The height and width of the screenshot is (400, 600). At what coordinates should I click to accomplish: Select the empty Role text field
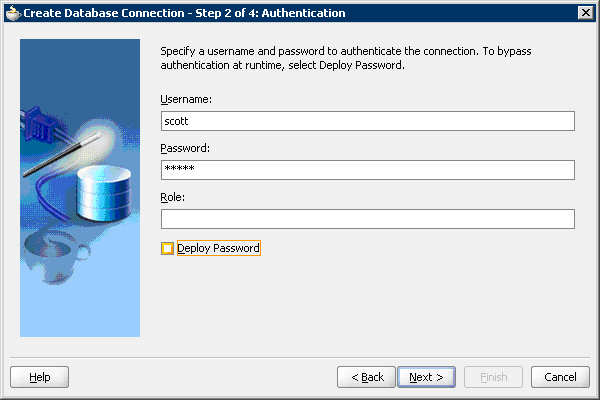click(367, 219)
